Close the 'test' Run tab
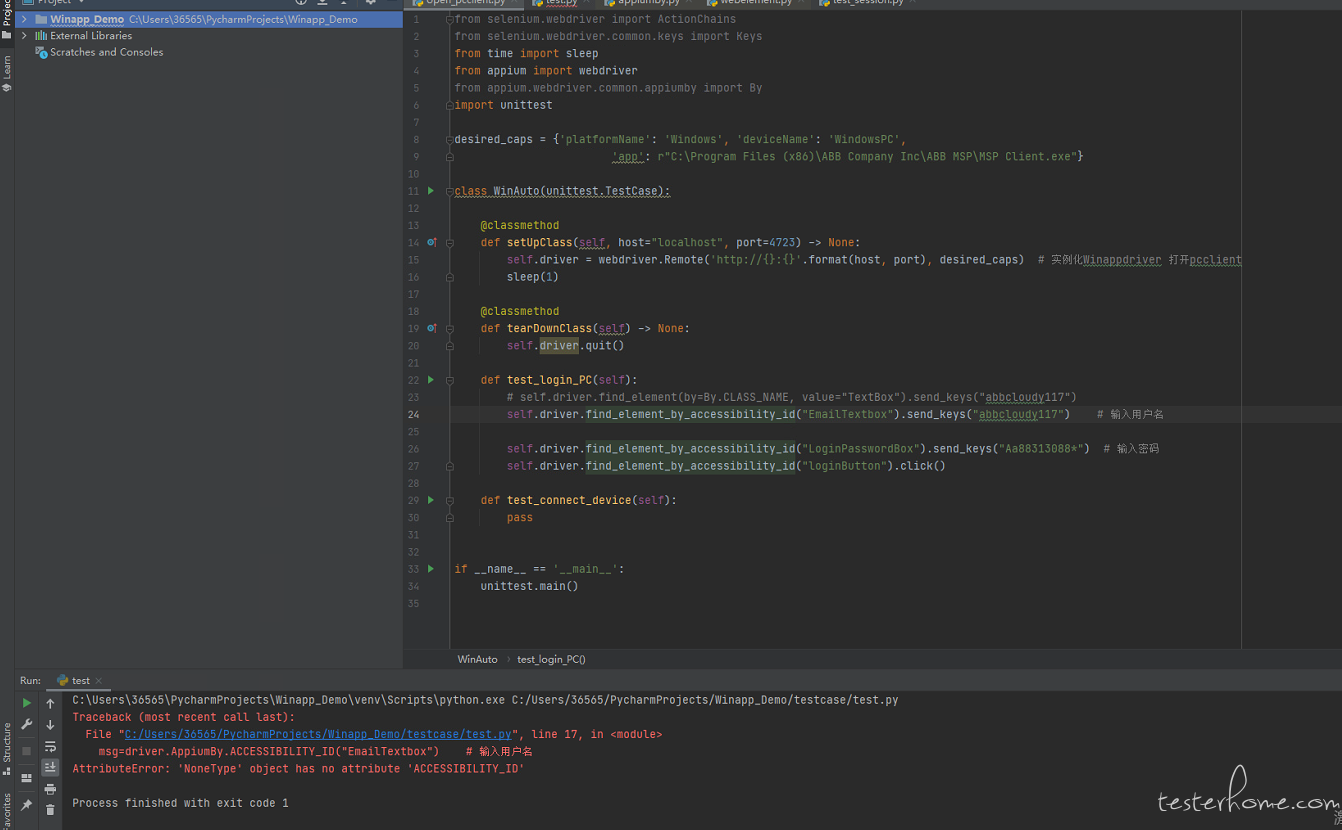This screenshot has height=830, width=1342. point(98,681)
